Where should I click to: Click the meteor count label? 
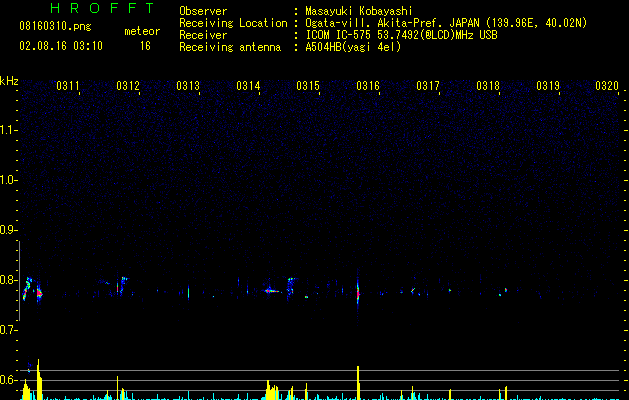pos(142,31)
